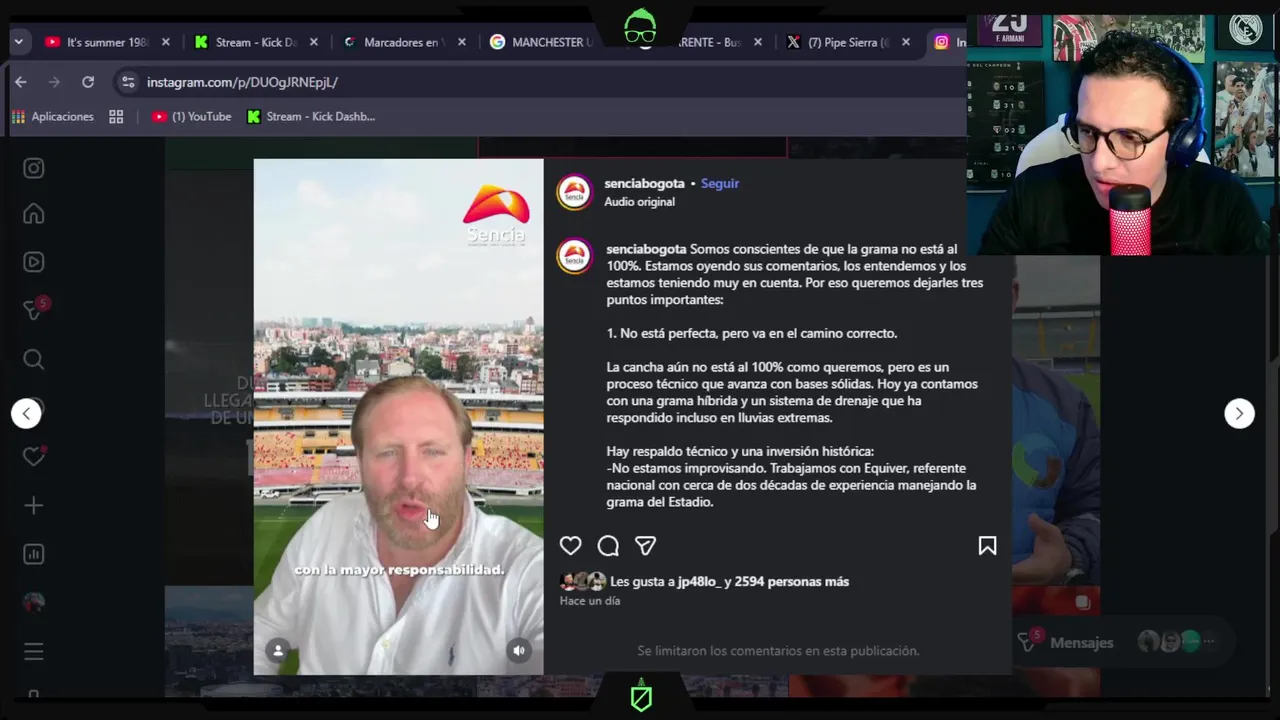Open senciabogota username in caption
1280x720 pixels.
pyautogui.click(x=646, y=249)
